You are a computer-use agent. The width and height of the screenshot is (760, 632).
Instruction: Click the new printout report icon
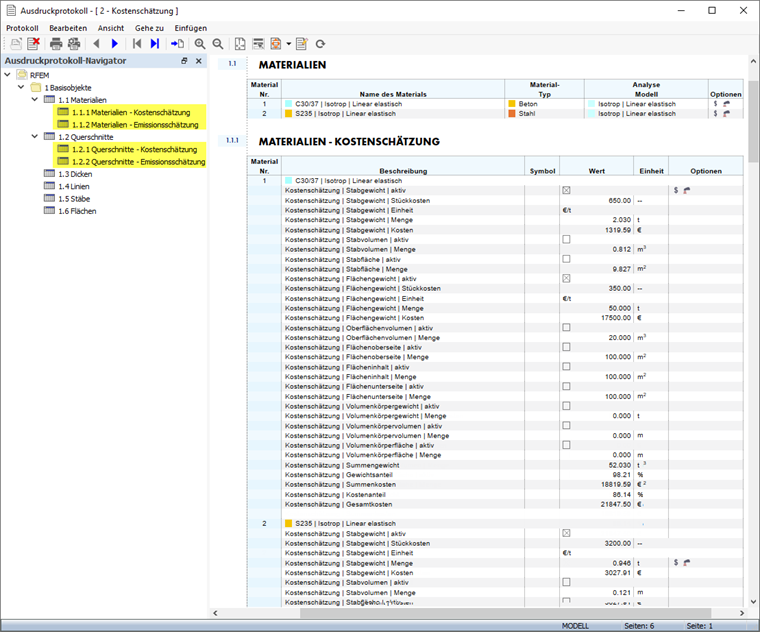pyautogui.click(x=16, y=44)
